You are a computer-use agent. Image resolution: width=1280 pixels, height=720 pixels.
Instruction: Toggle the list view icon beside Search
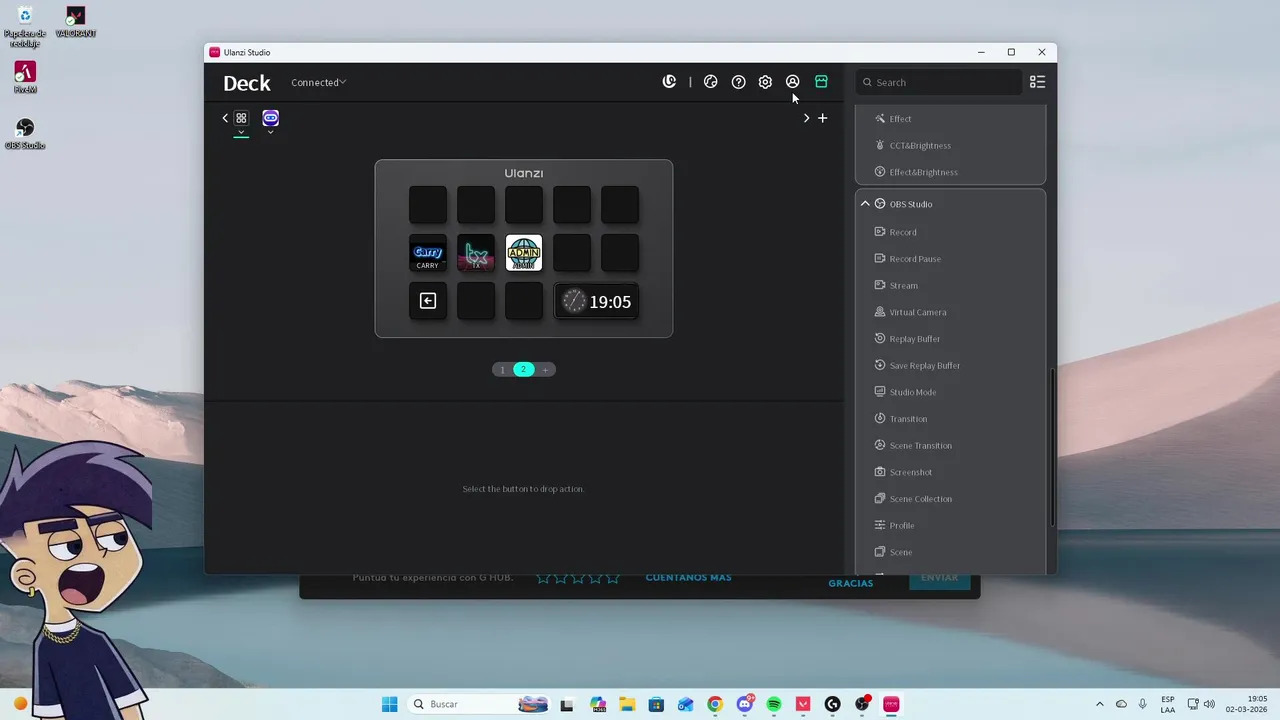pos(1037,82)
